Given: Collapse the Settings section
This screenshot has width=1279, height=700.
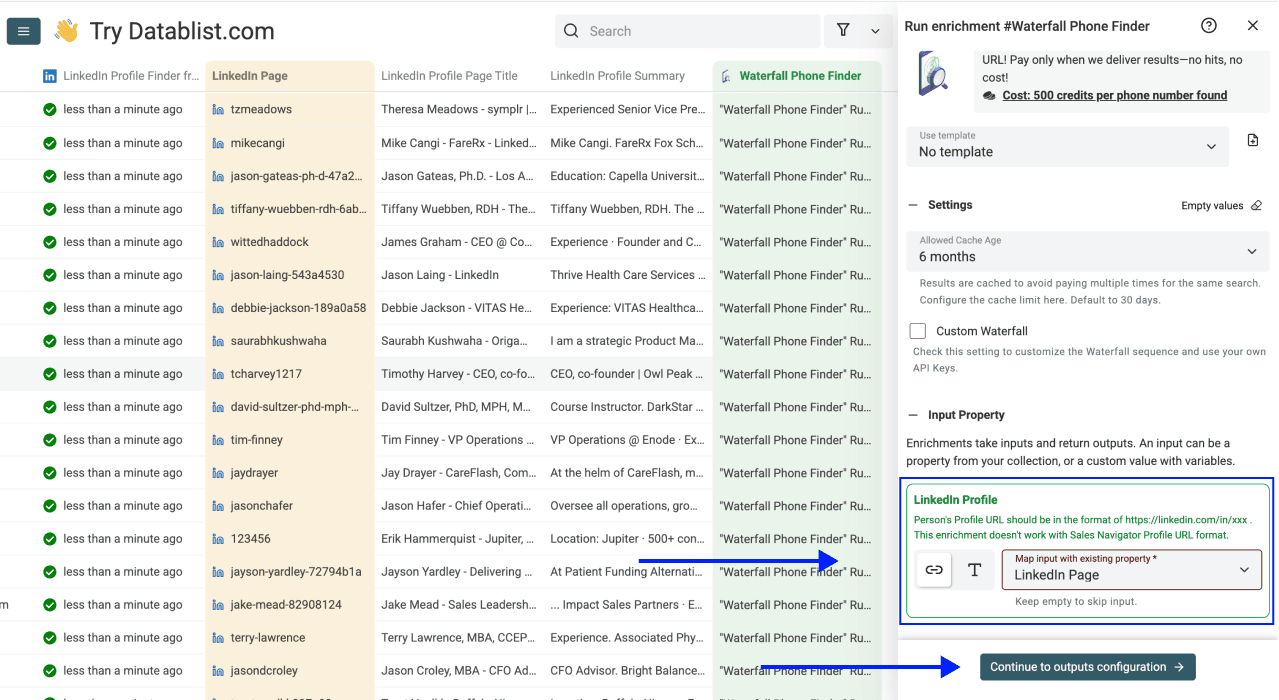Looking at the screenshot, I should [912, 205].
